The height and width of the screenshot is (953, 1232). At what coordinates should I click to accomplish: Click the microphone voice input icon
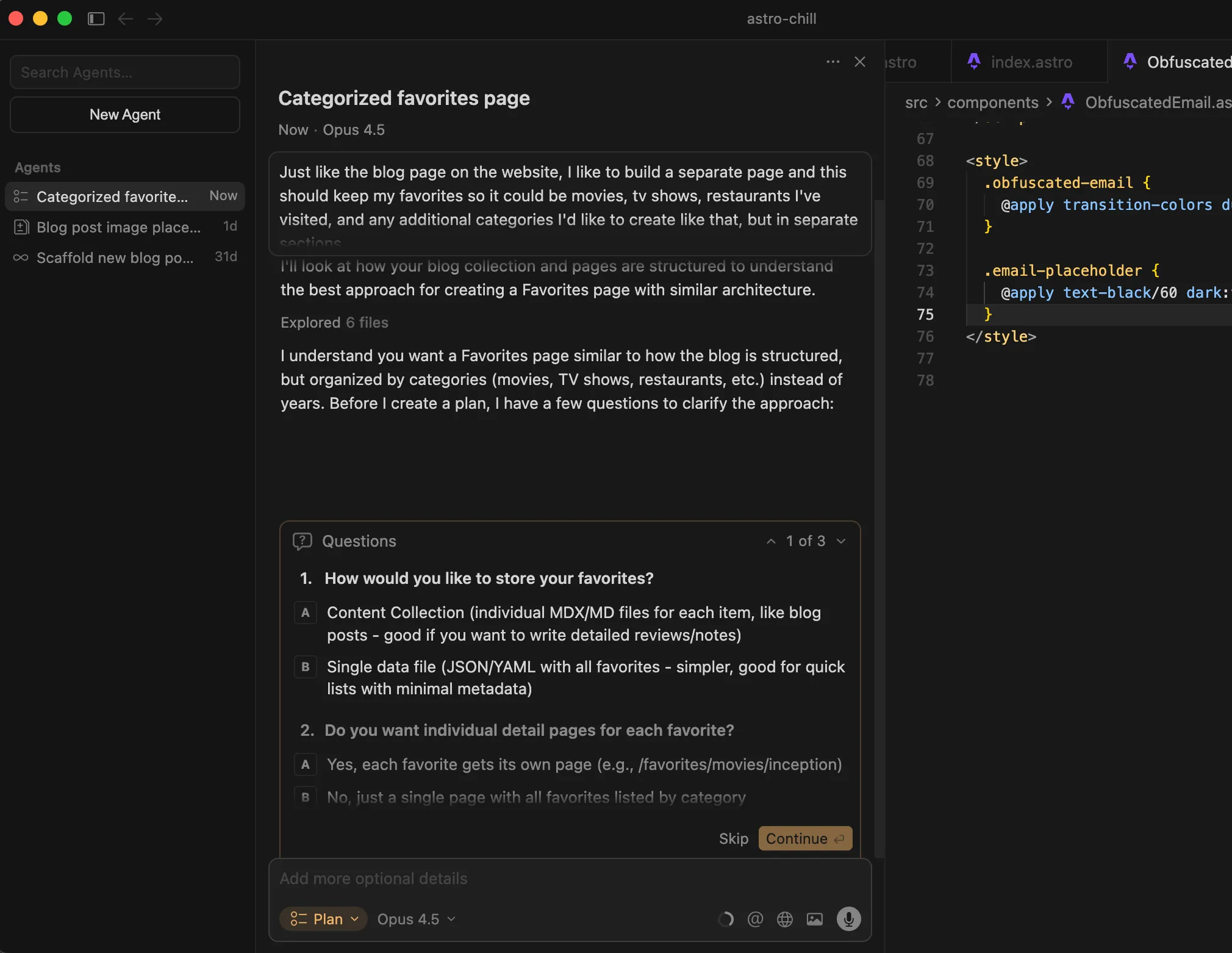pyautogui.click(x=850, y=919)
